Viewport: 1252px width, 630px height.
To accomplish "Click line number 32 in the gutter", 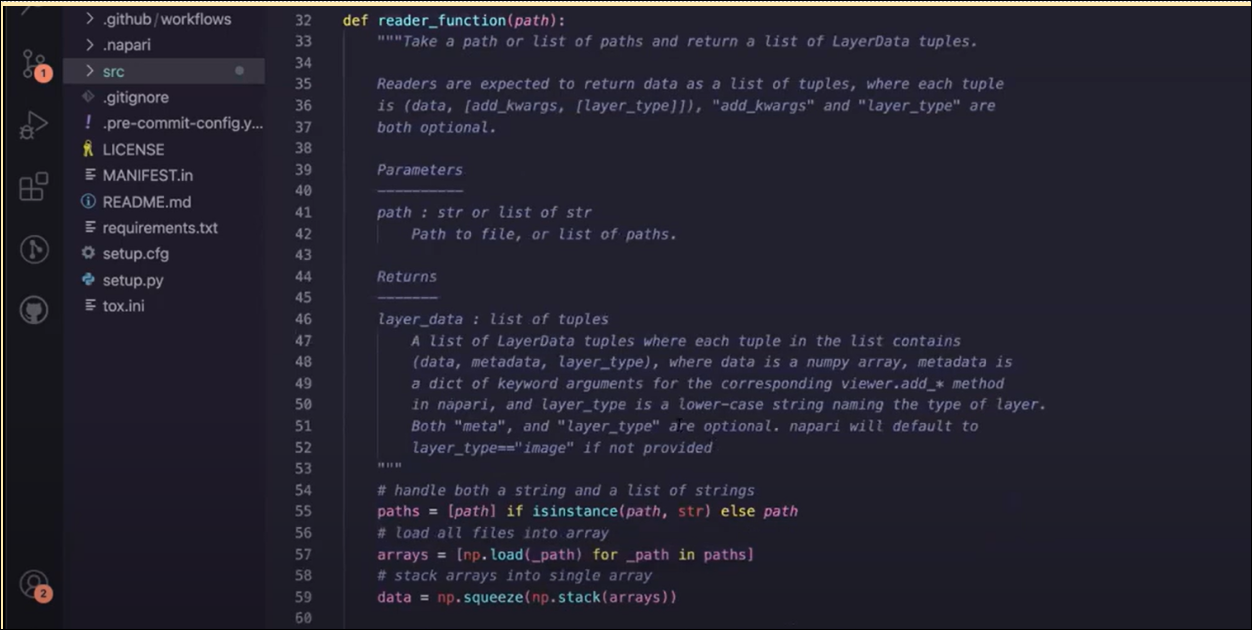I will click(302, 20).
